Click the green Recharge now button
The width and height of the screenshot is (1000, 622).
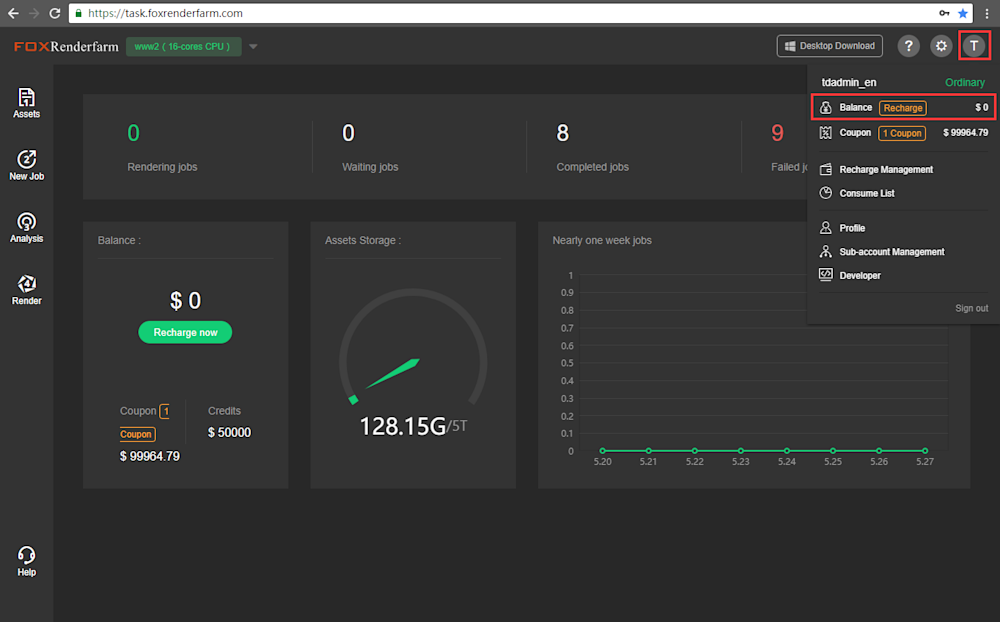(x=185, y=332)
